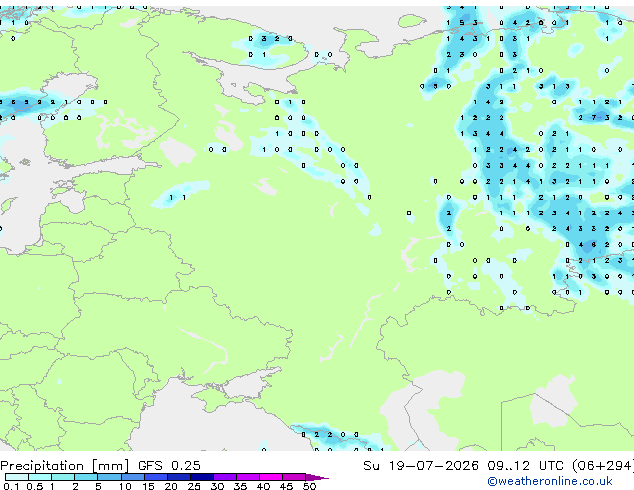Click the 20–25 mm legend color swatch
This screenshot has height=490, width=634.
(x=179, y=477)
